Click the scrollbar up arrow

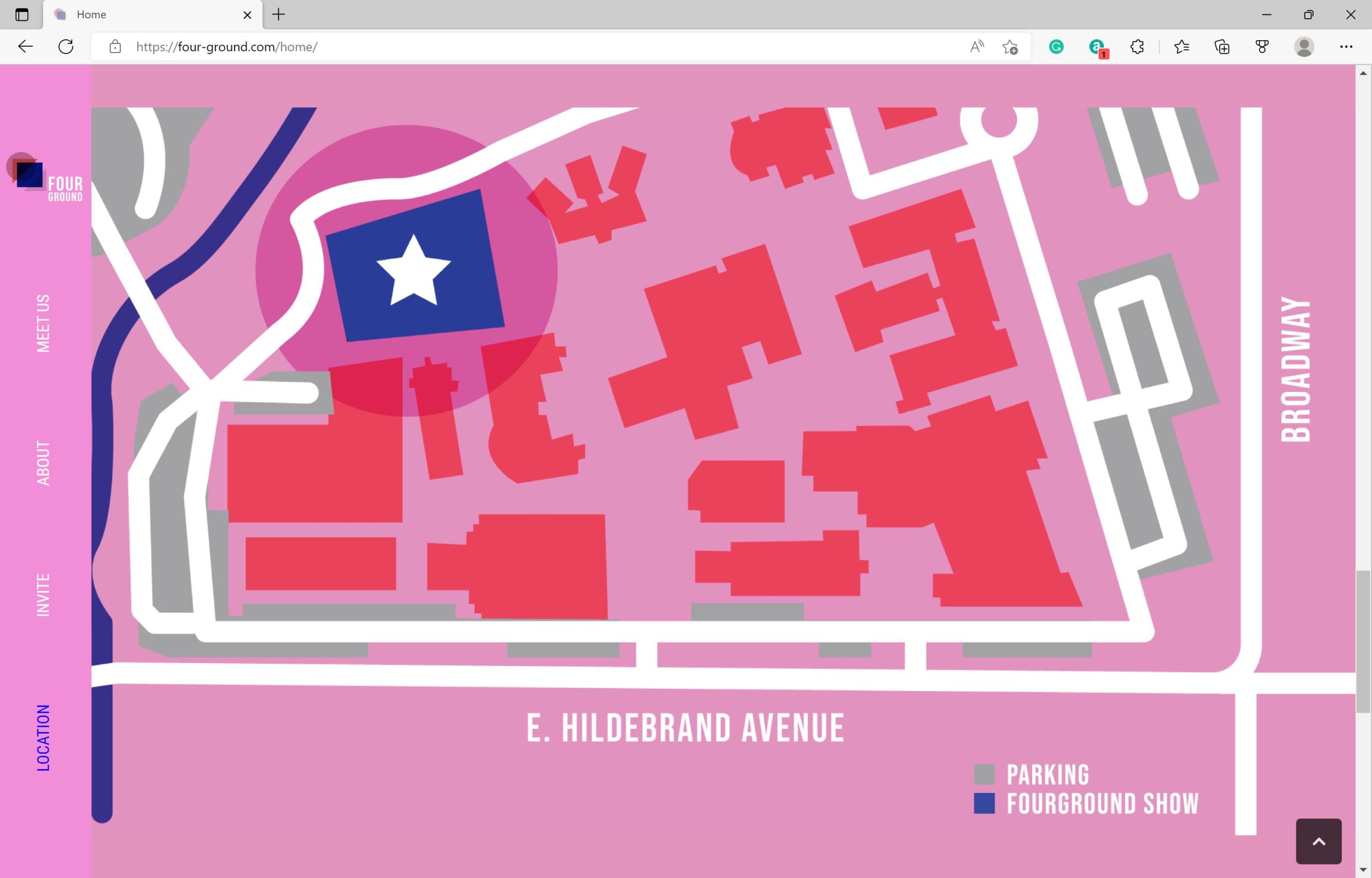(x=1363, y=73)
